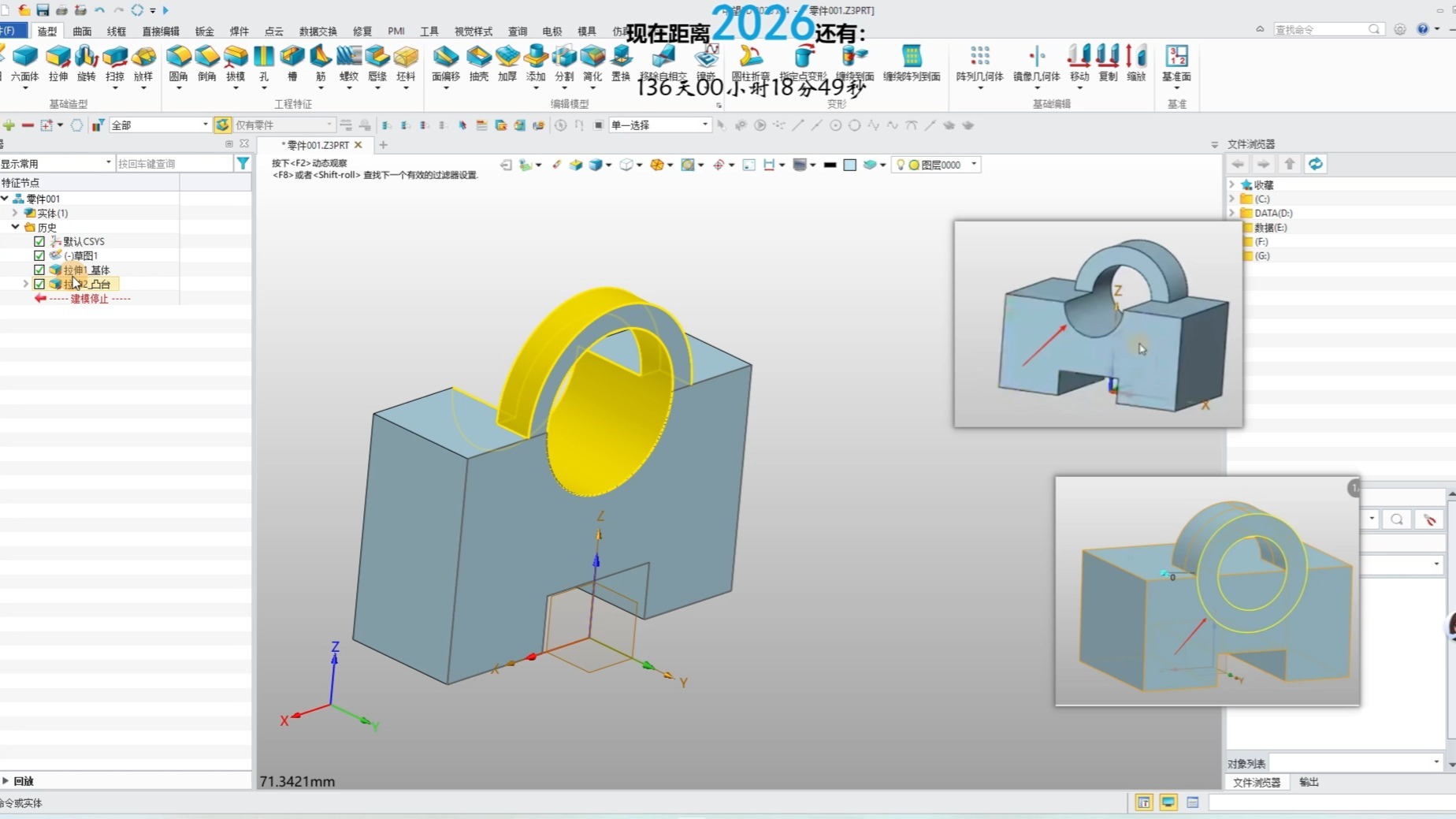
Task: Select the 复制 copy tool
Action: pyautogui.click(x=1108, y=63)
